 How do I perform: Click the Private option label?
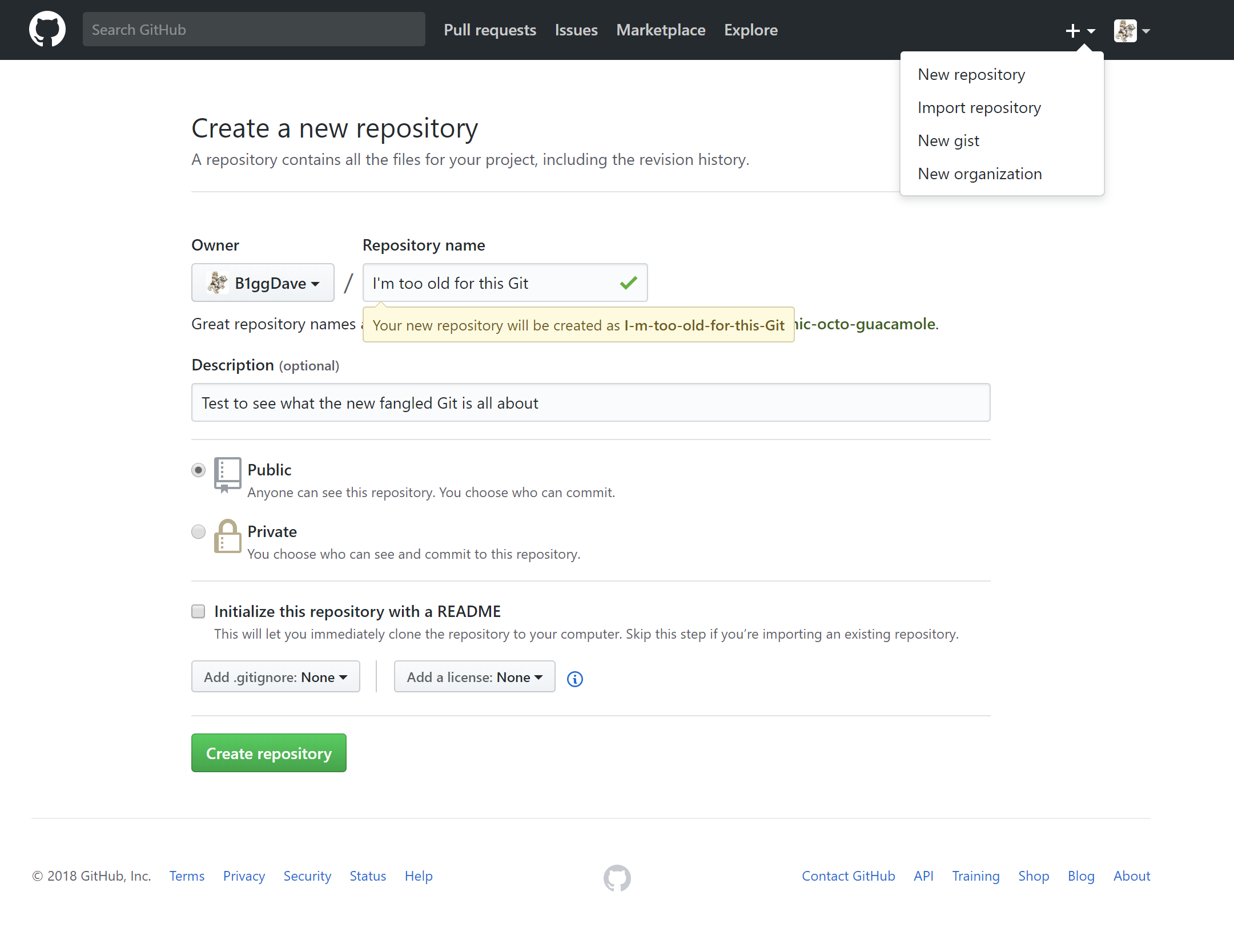point(272,531)
